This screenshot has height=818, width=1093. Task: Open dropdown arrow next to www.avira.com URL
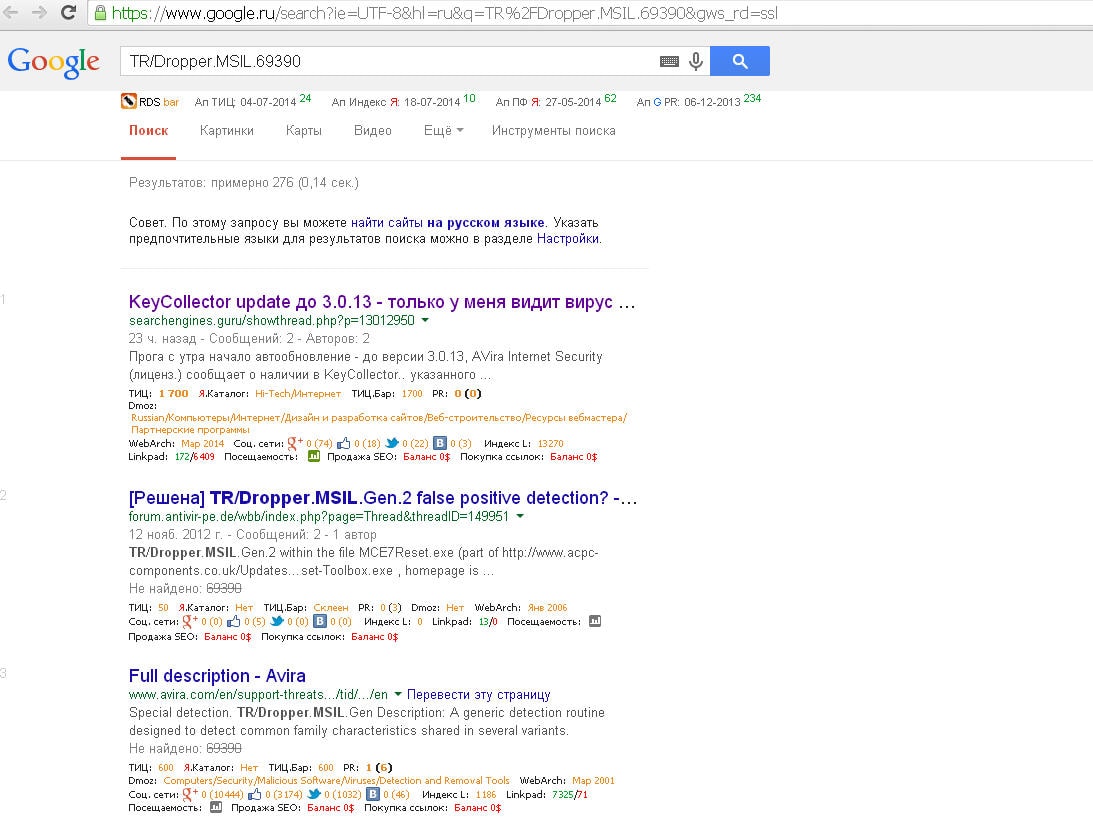[x=398, y=695]
